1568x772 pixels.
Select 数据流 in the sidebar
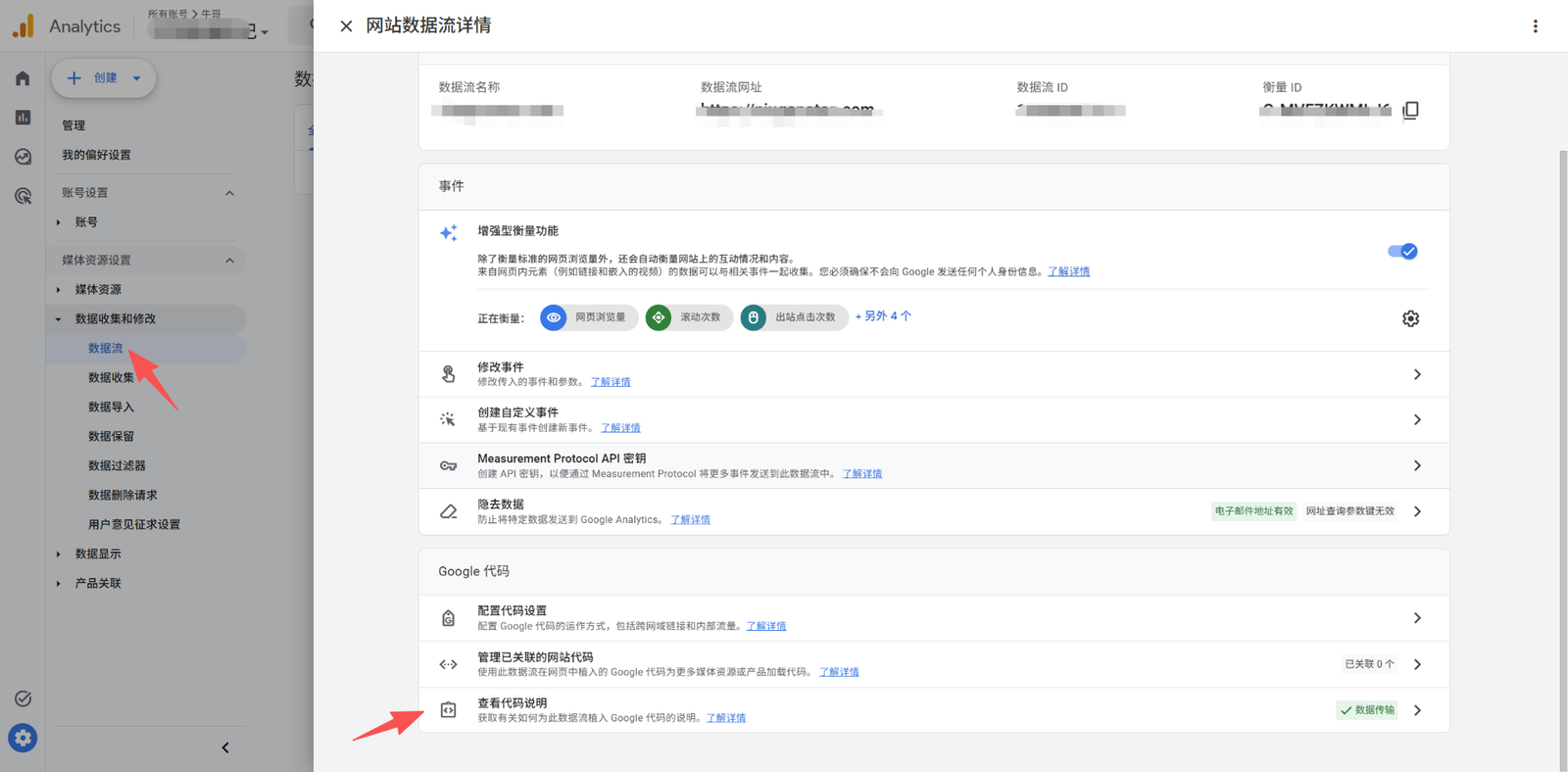coord(106,348)
